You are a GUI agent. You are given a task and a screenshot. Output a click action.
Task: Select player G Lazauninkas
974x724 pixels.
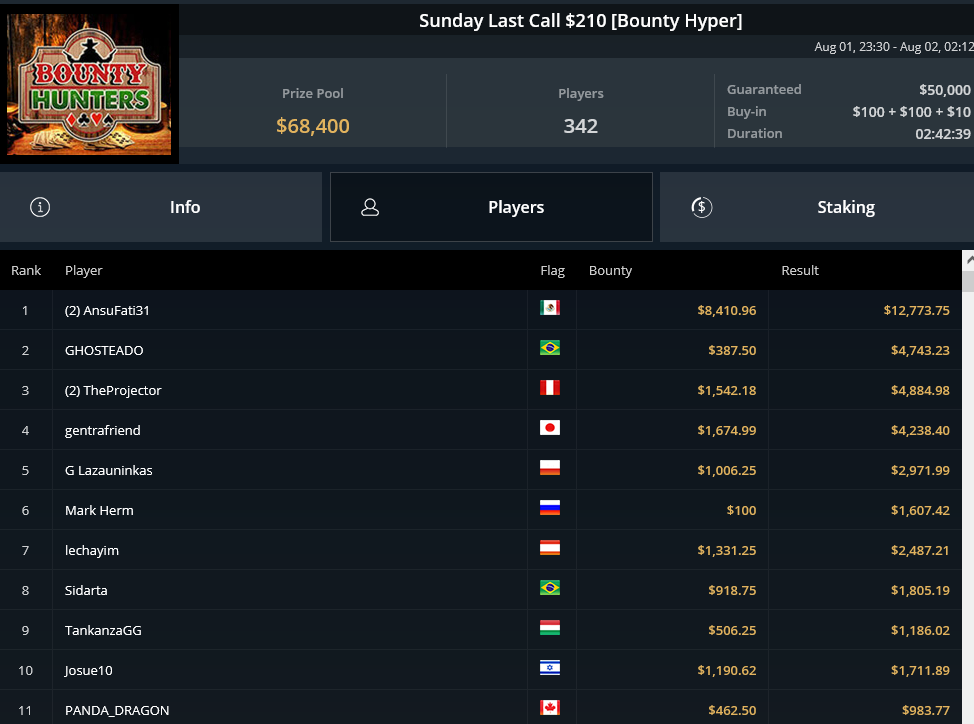coord(109,470)
